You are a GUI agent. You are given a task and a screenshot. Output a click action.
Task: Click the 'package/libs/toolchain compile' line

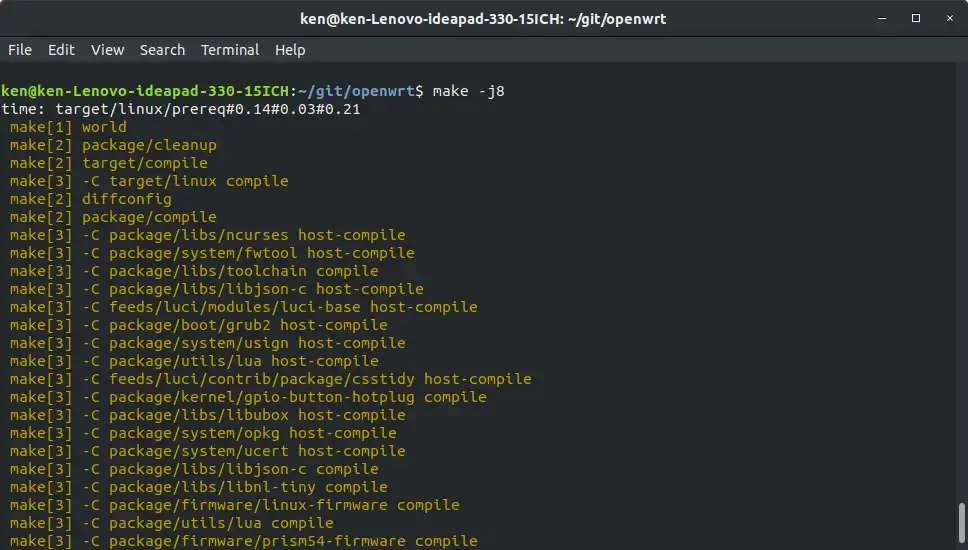pos(194,271)
